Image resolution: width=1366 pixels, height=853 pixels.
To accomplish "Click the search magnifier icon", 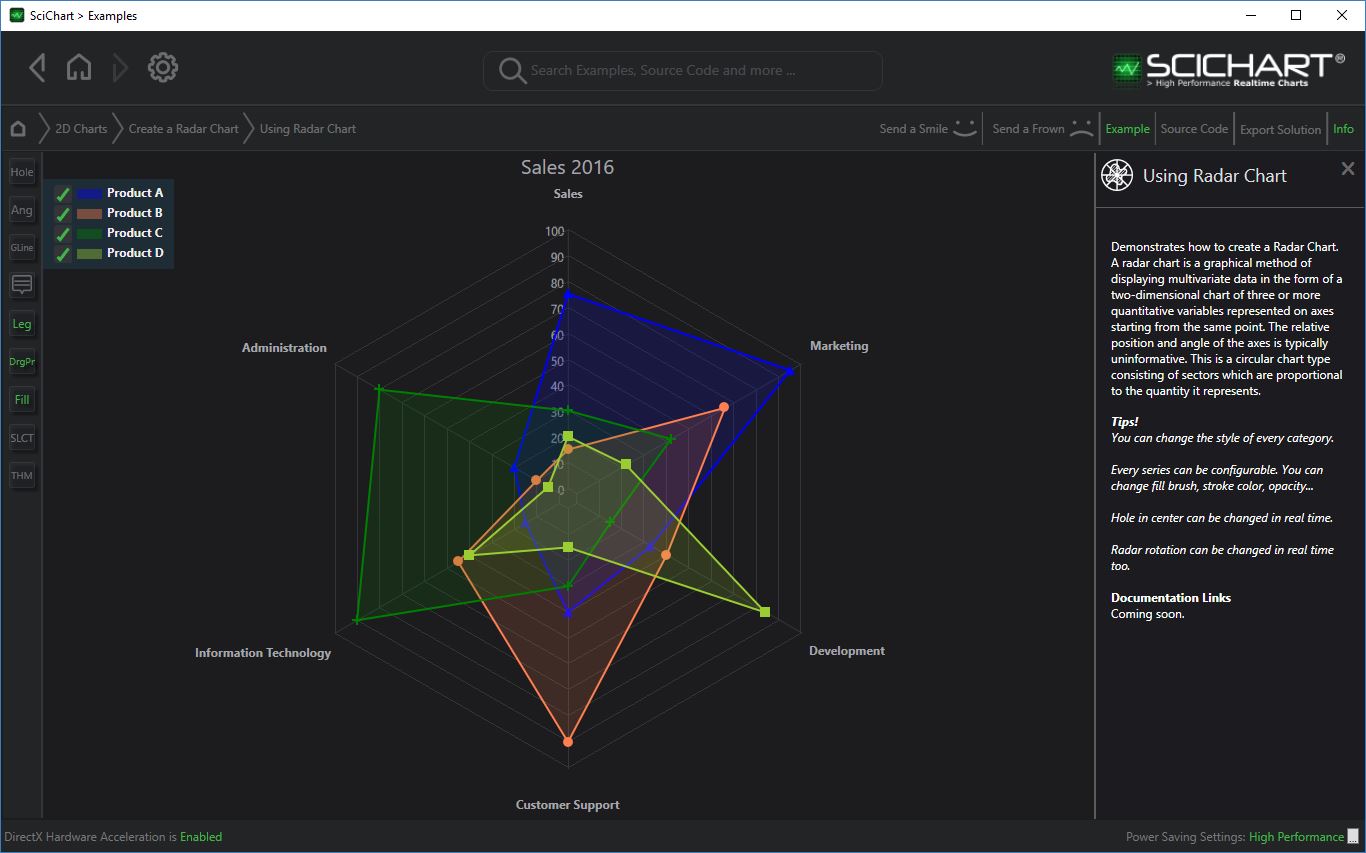I will (512, 71).
